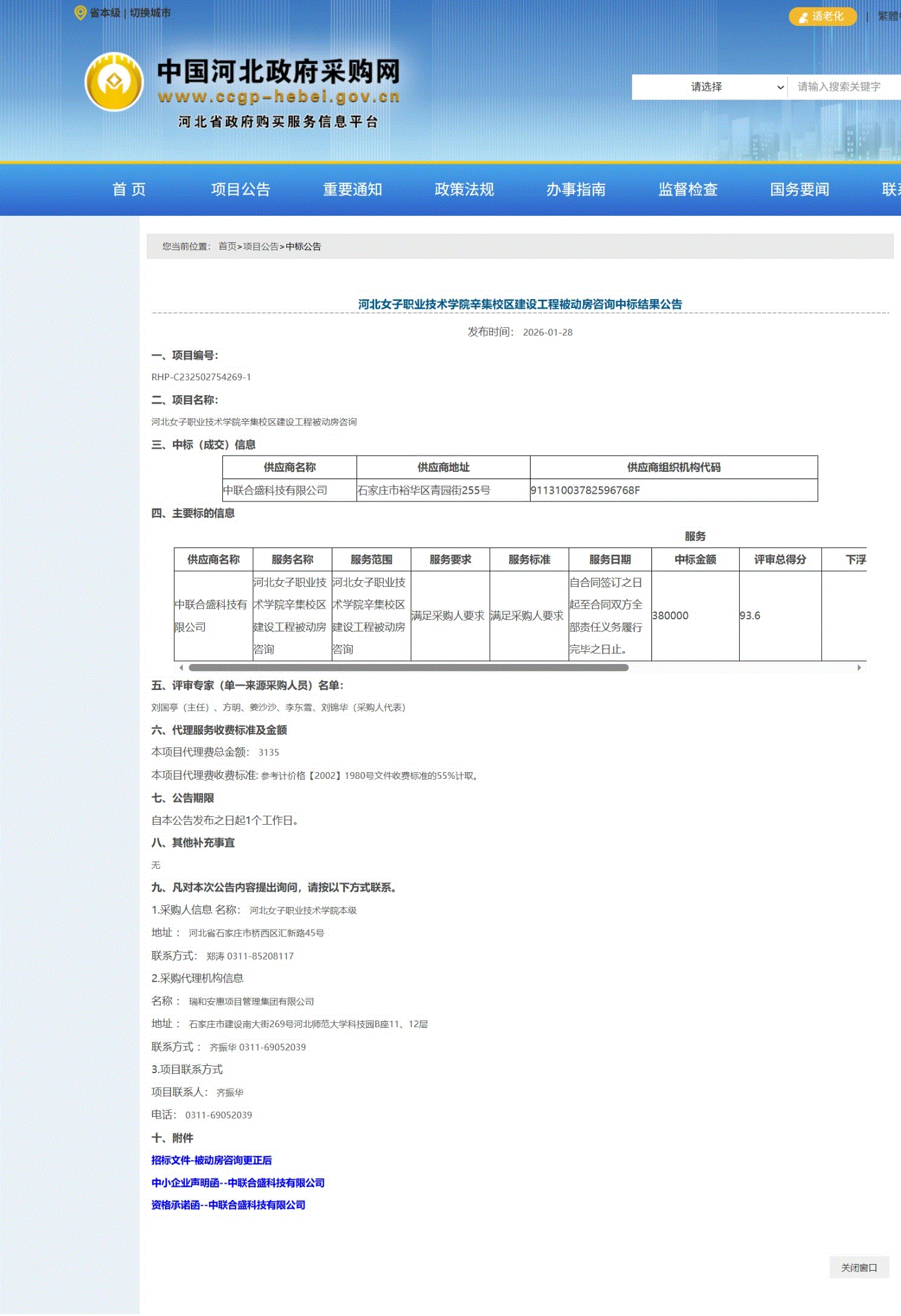Click the horizontal table scrollbar thumb

(409, 668)
